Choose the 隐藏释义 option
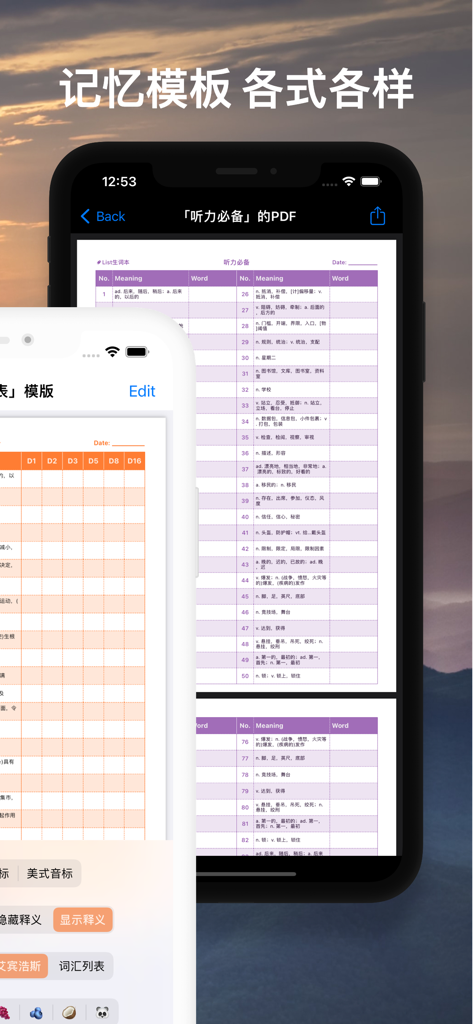 [21, 920]
